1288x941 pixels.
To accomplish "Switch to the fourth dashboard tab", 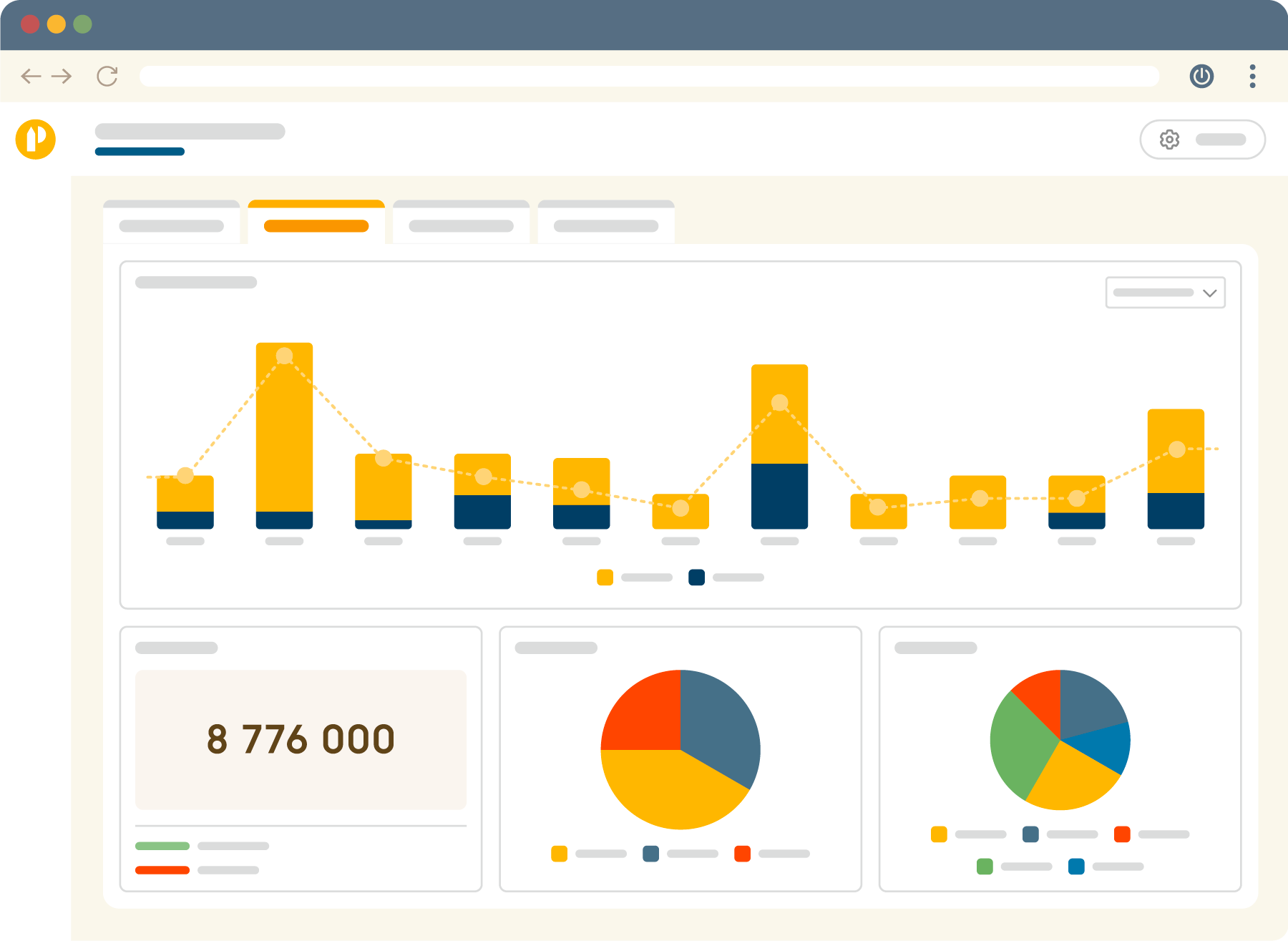I will point(606,225).
